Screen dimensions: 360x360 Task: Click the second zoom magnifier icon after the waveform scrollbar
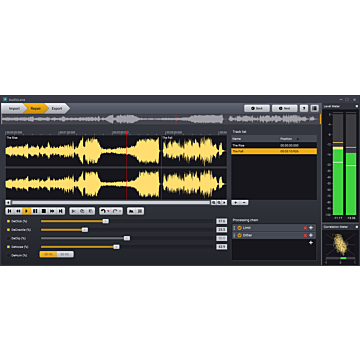click(219, 202)
